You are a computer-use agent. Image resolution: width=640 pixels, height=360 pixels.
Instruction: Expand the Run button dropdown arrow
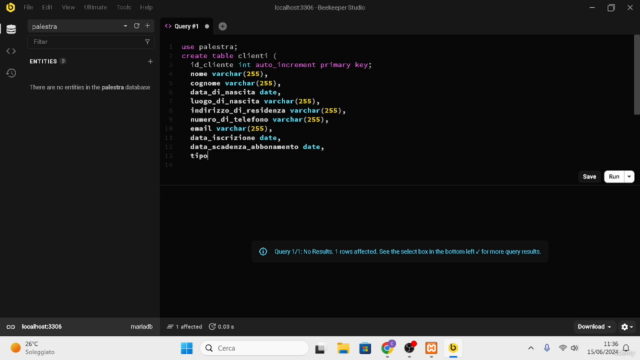tap(629, 177)
